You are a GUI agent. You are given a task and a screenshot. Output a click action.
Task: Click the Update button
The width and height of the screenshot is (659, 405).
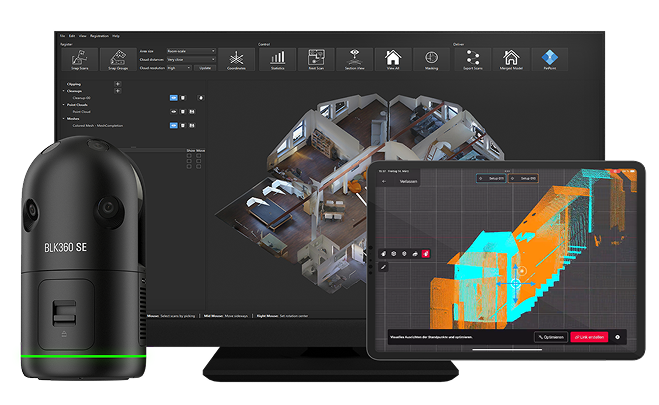206,67
